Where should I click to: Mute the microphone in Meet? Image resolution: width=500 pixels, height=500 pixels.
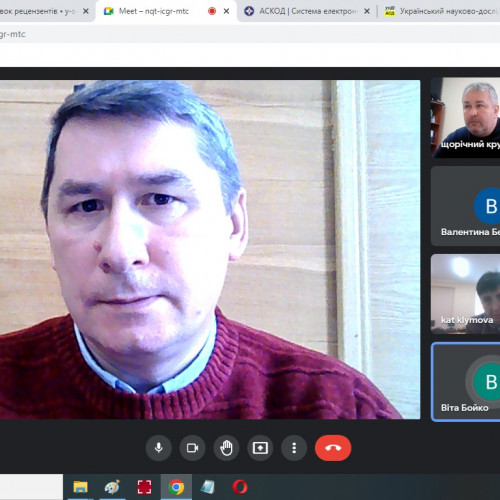[159, 448]
